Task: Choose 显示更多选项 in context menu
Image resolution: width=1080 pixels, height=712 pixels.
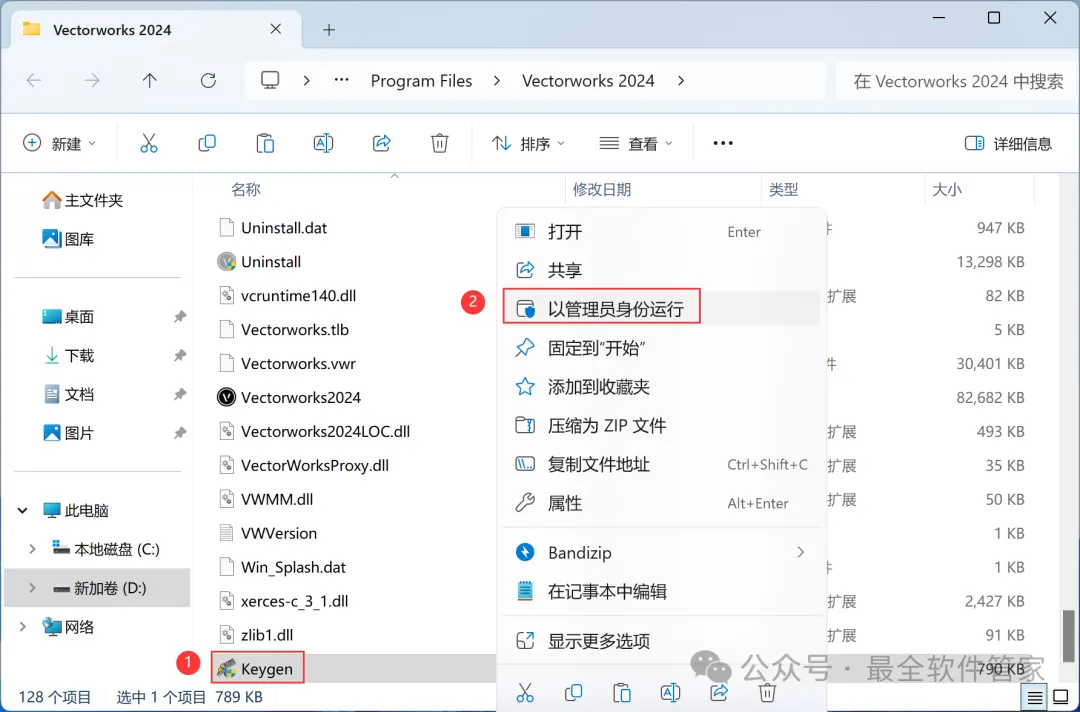Action: pyautogui.click(x=661, y=641)
